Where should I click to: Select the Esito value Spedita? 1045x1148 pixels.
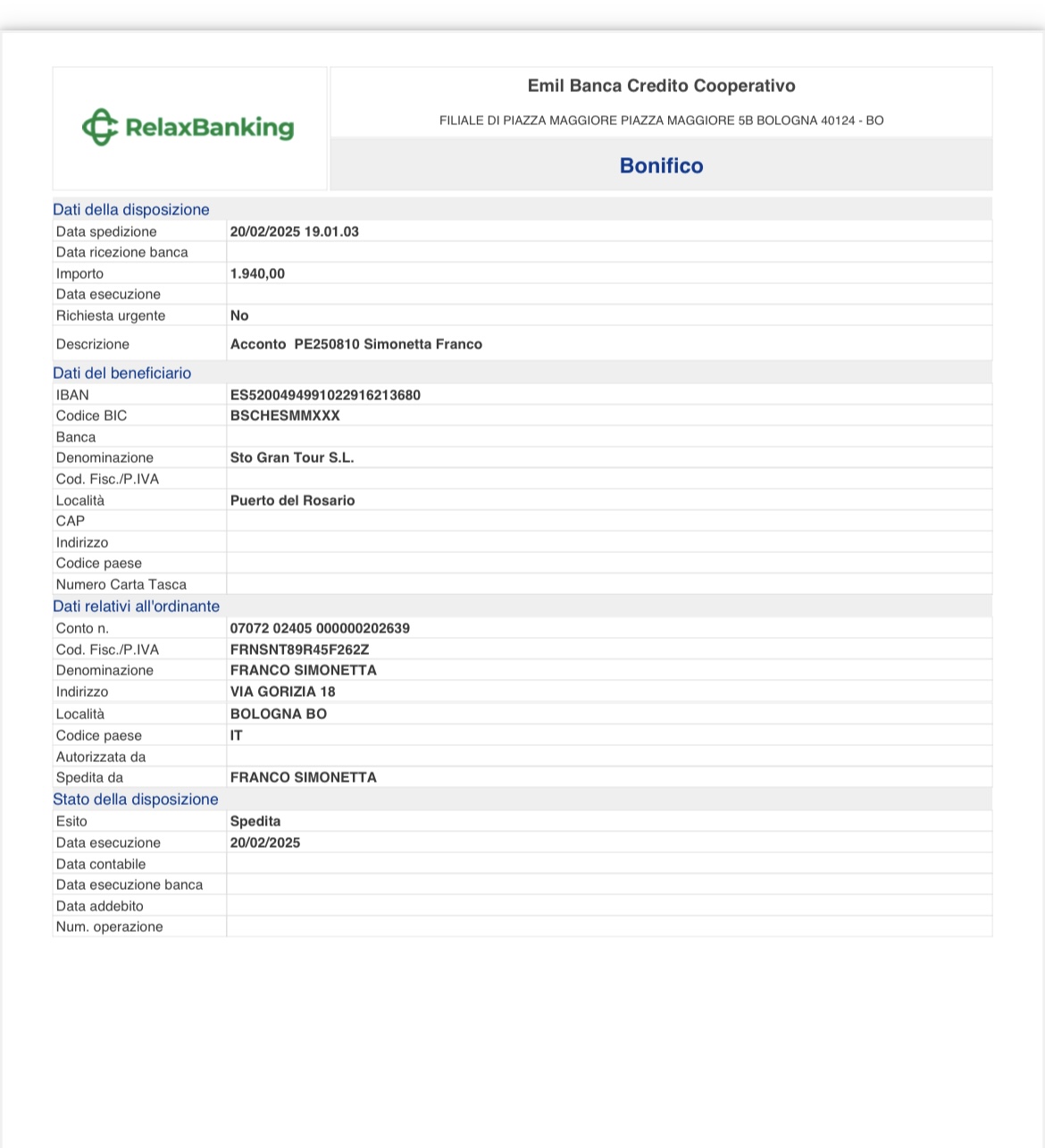[x=255, y=821]
